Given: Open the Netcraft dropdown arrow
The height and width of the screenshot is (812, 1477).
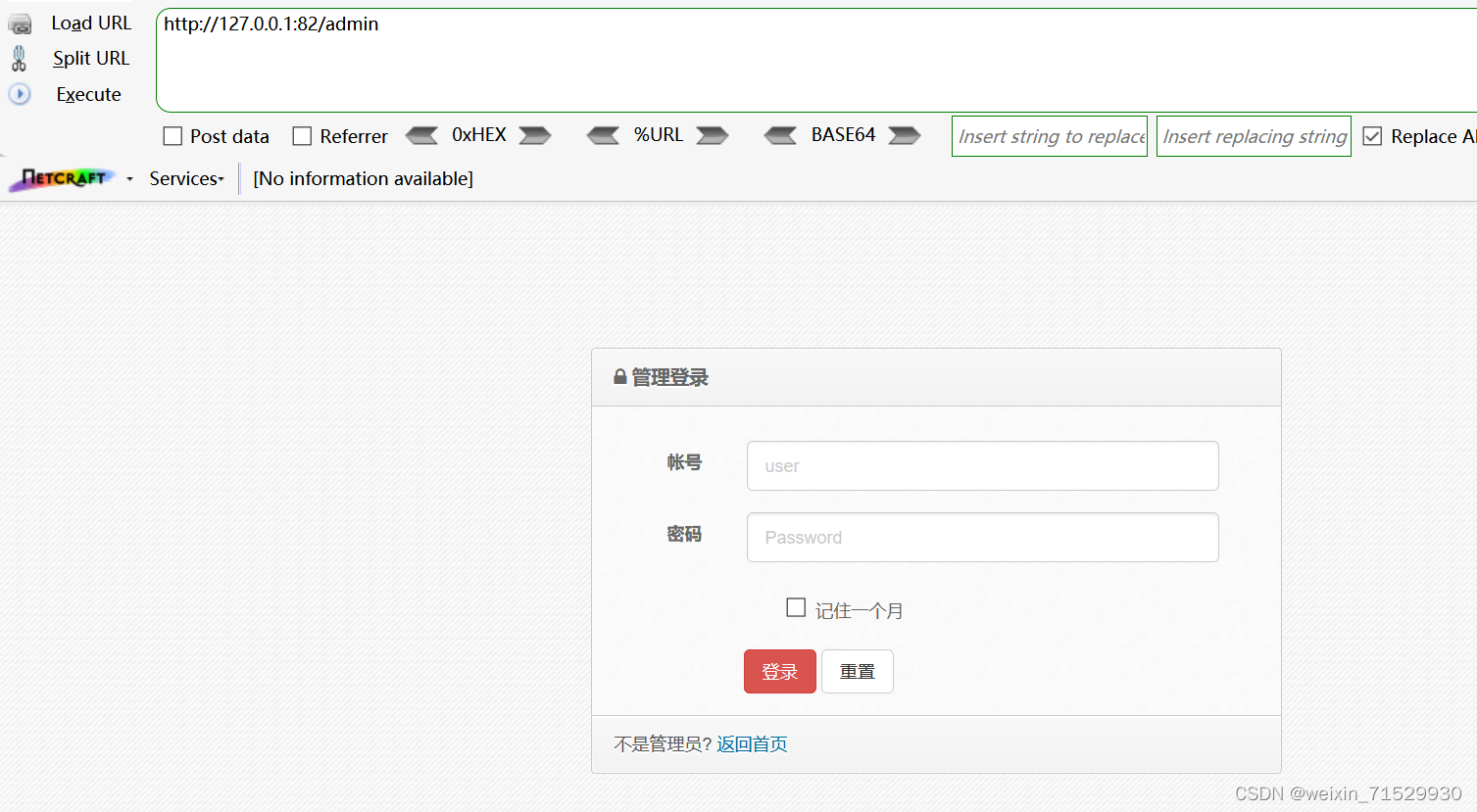Looking at the screenshot, I should tap(129, 178).
